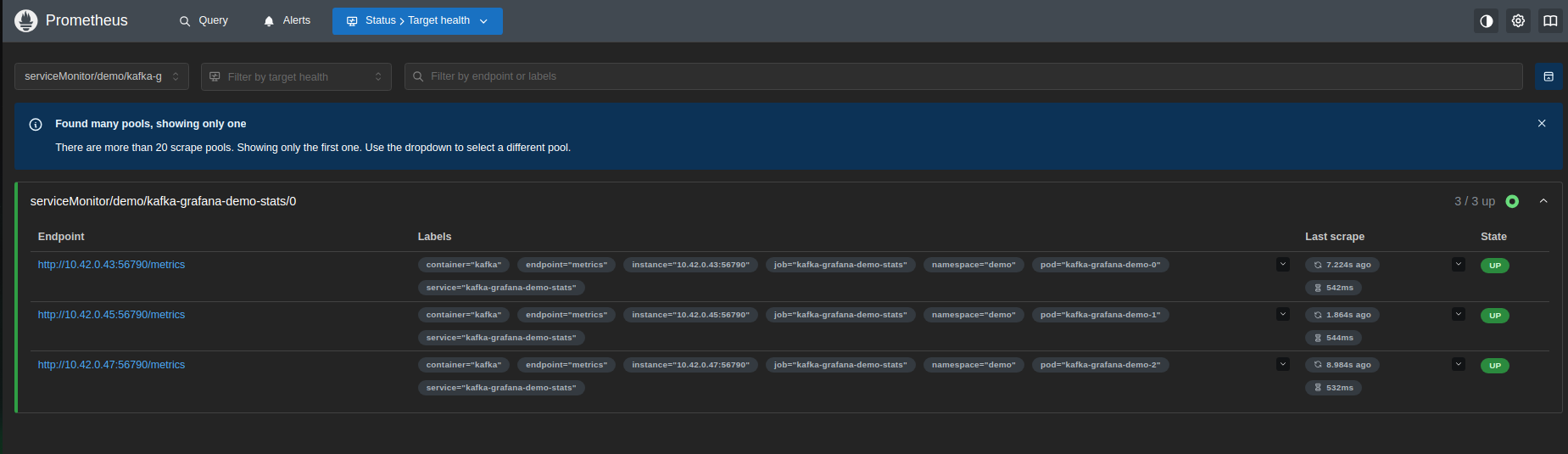Click the pod="kafka-grafana-demo-1" label
Viewport: 1568px width, 454px height.
pos(1101,315)
